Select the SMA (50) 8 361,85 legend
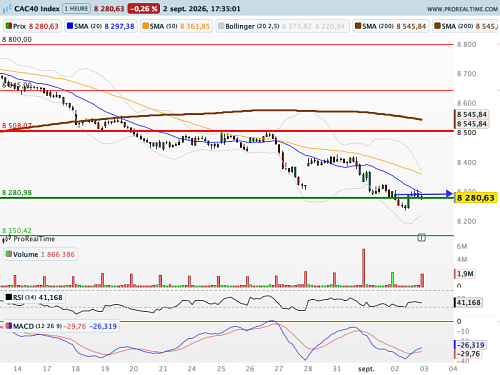Image resolution: width=500 pixels, height=375 pixels. 176,26
